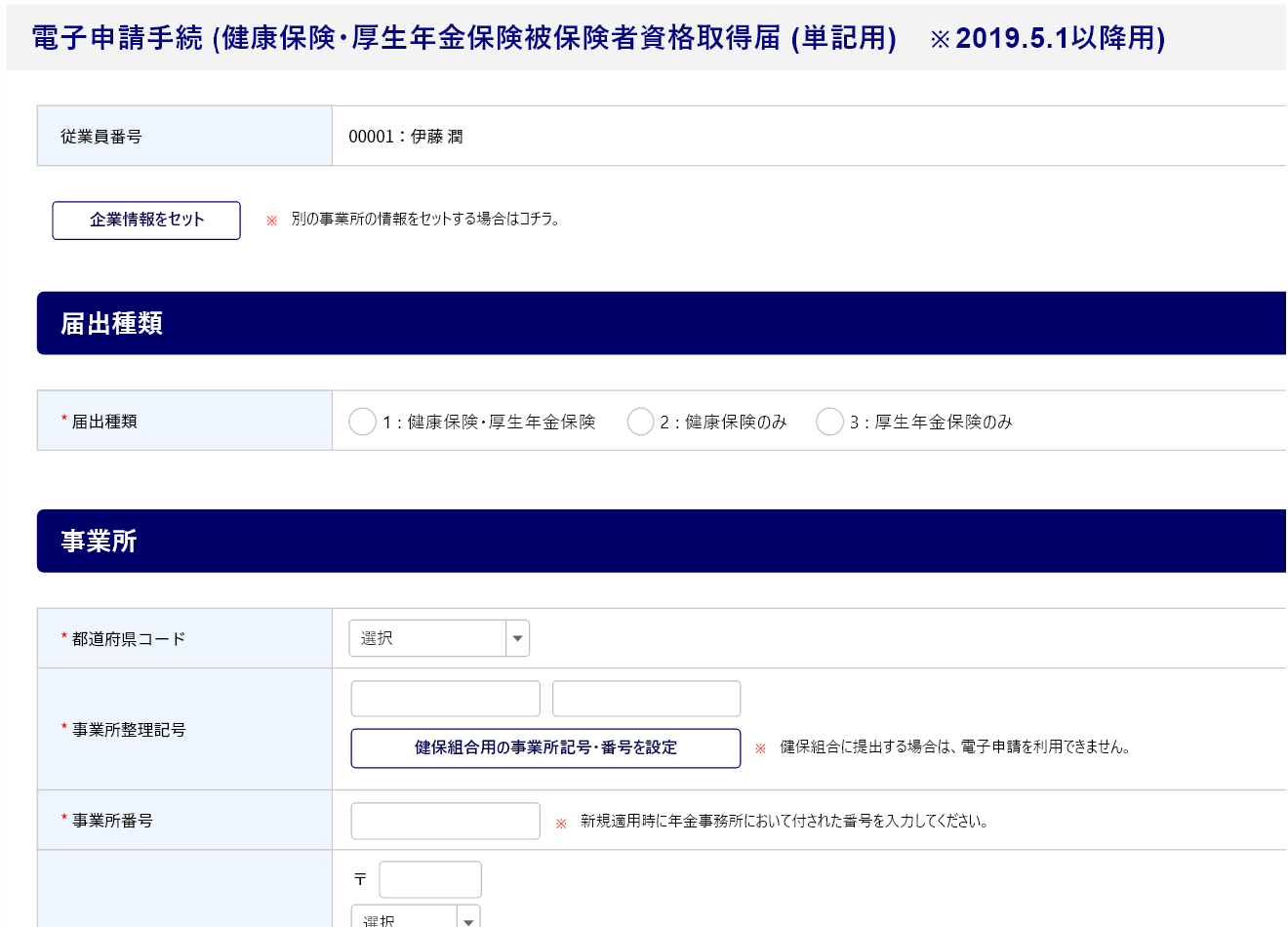Image resolution: width=1288 pixels, height=927 pixels.
Task: Select radio 2：健康保険のみ
Action: (640, 422)
